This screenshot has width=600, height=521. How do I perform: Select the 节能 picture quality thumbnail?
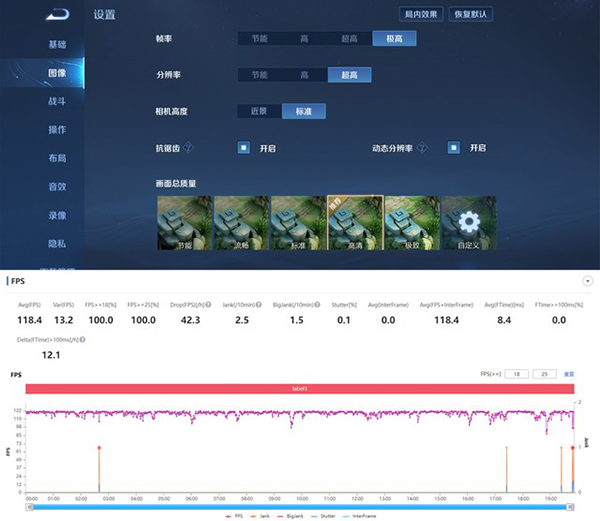point(184,222)
